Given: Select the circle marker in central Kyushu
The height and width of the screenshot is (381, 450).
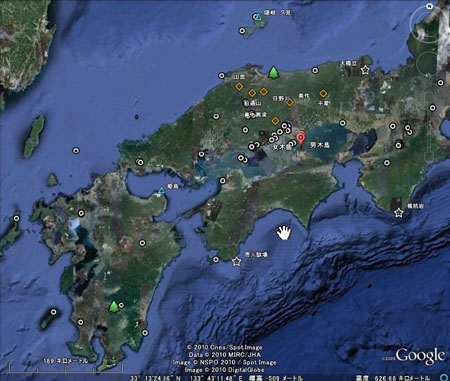Looking at the screenshot, I should [142, 243].
